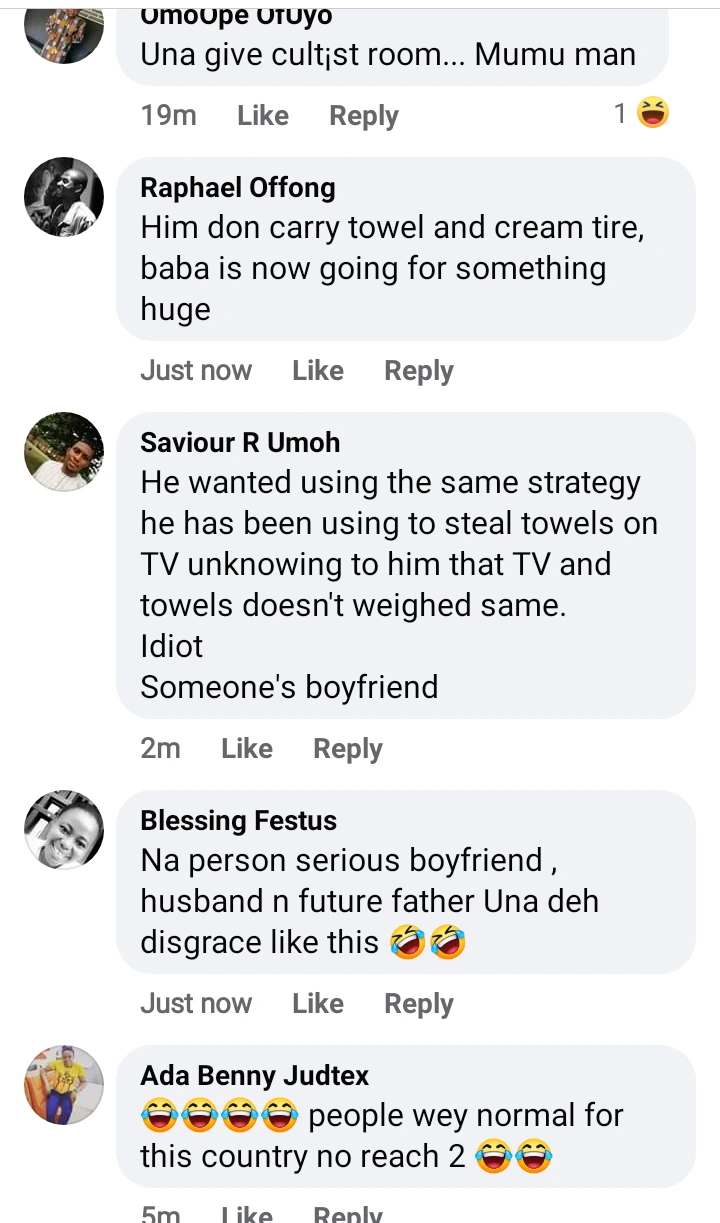Open Saviour R Umoh's profile picture
Viewport: 720px width, 1223px height.
(x=64, y=452)
